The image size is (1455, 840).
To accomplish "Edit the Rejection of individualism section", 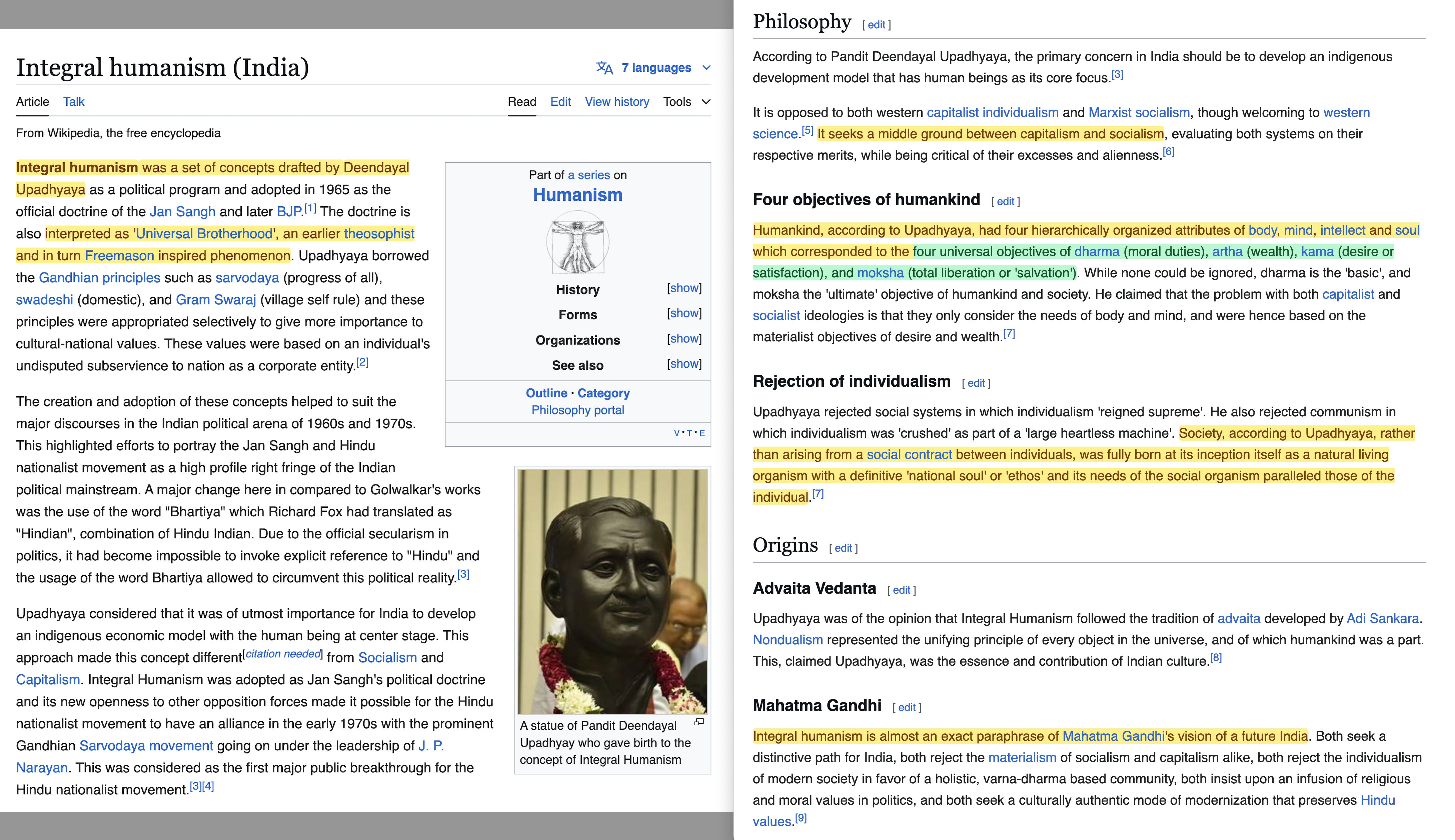I will 976,383.
